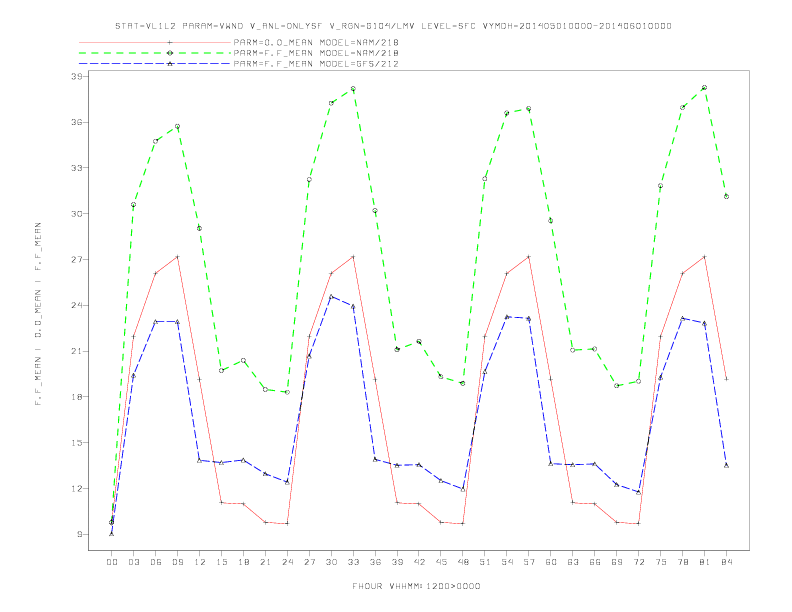The height and width of the screenshot is (612, 792).
Task: Click x-axis forecast hour label 15
Action: [221, 562]
